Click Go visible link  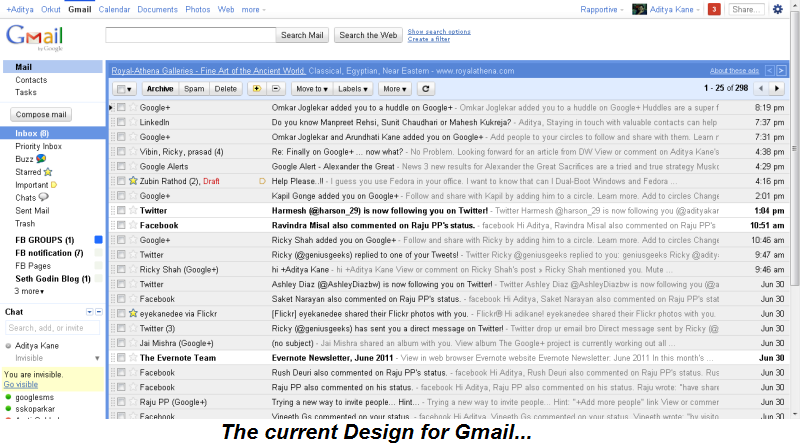[20, 384]
